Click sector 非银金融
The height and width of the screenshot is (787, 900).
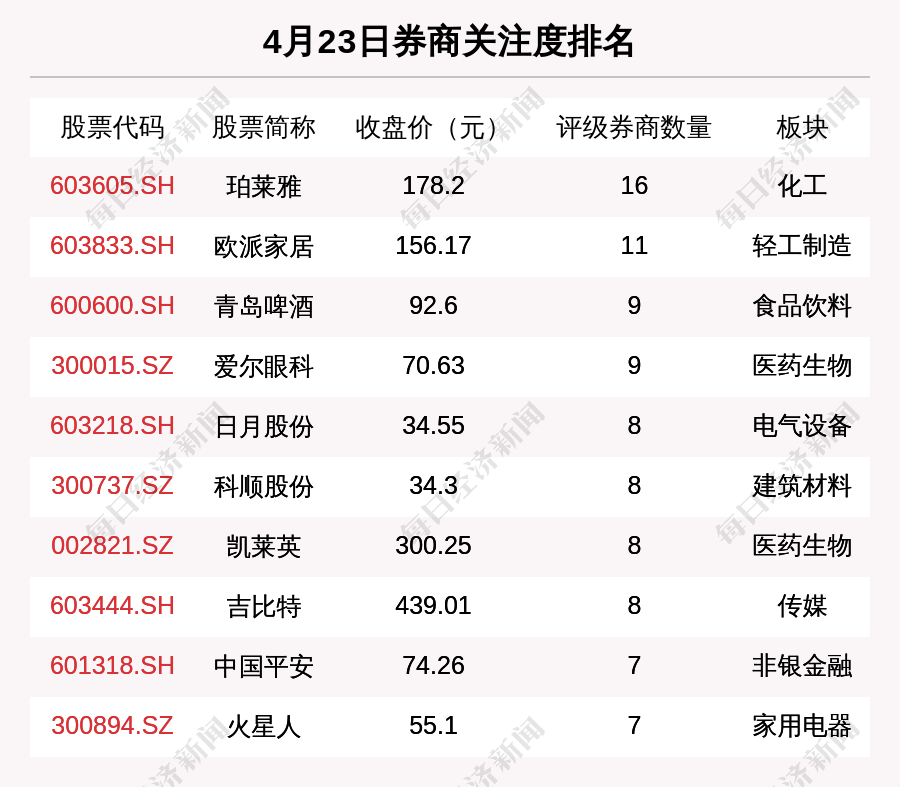(802, 666)
